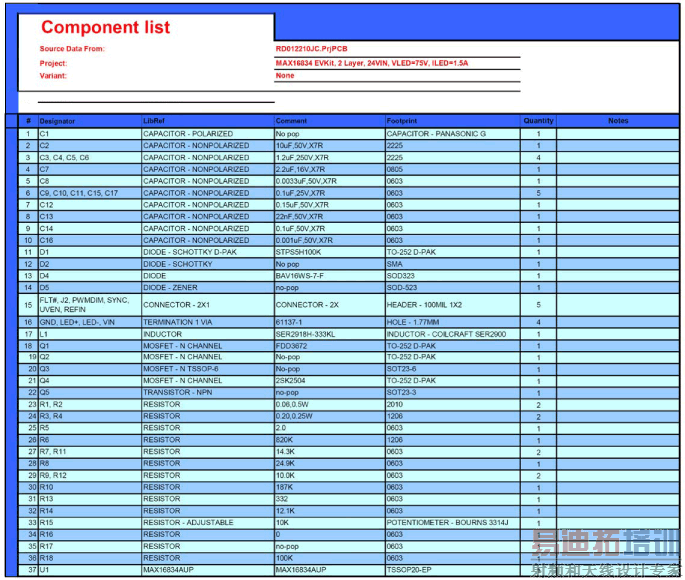Click footprint cell HEADER - 100MIL 1X2
685x580 pixels.
click(x=453, y=305)
